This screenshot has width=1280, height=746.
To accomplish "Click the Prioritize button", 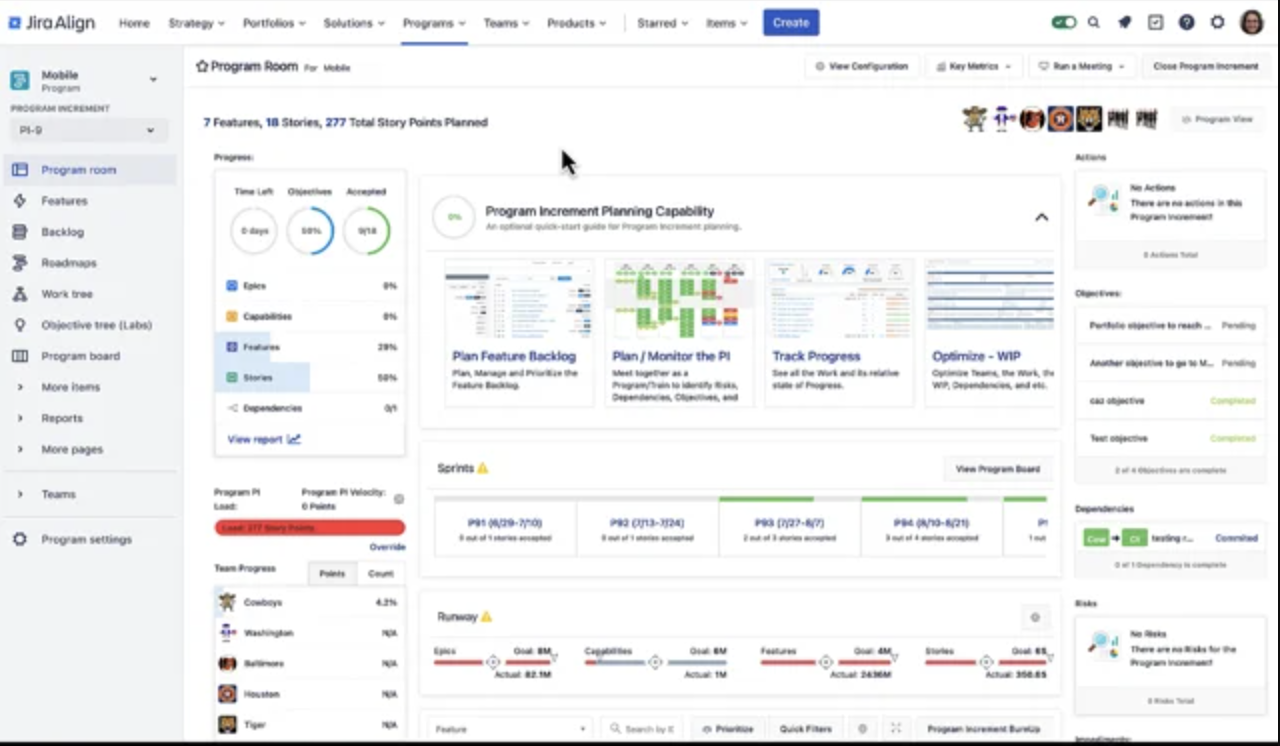I will coord(727,729).
